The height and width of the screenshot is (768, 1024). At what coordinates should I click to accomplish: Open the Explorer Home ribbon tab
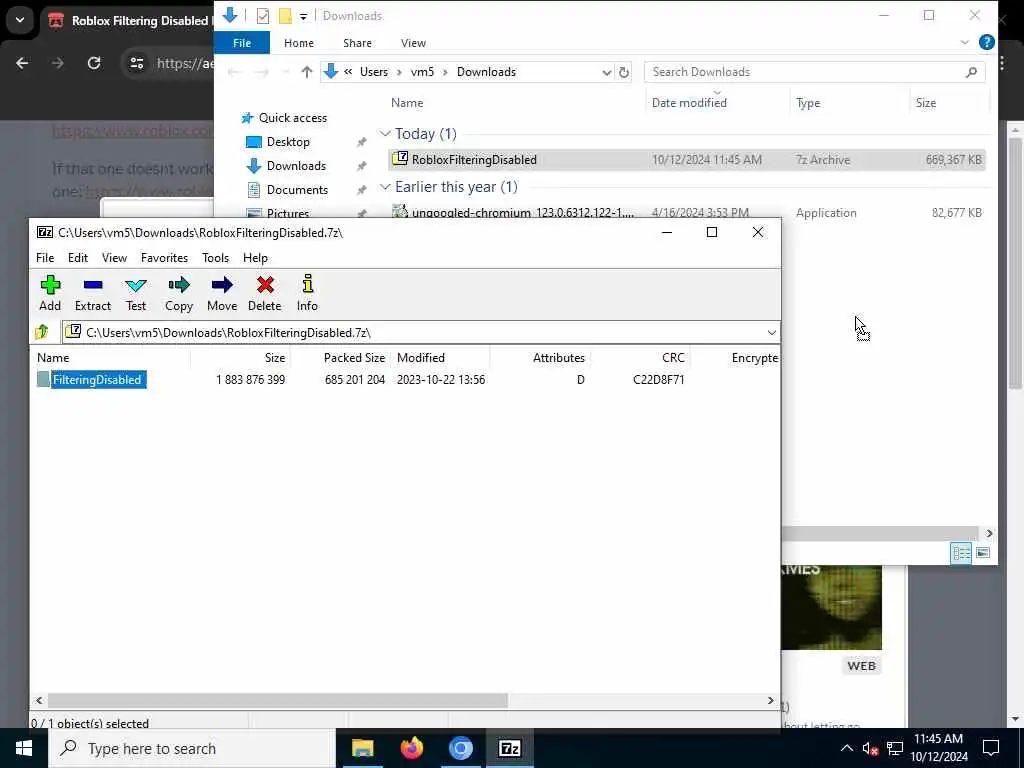299,42
